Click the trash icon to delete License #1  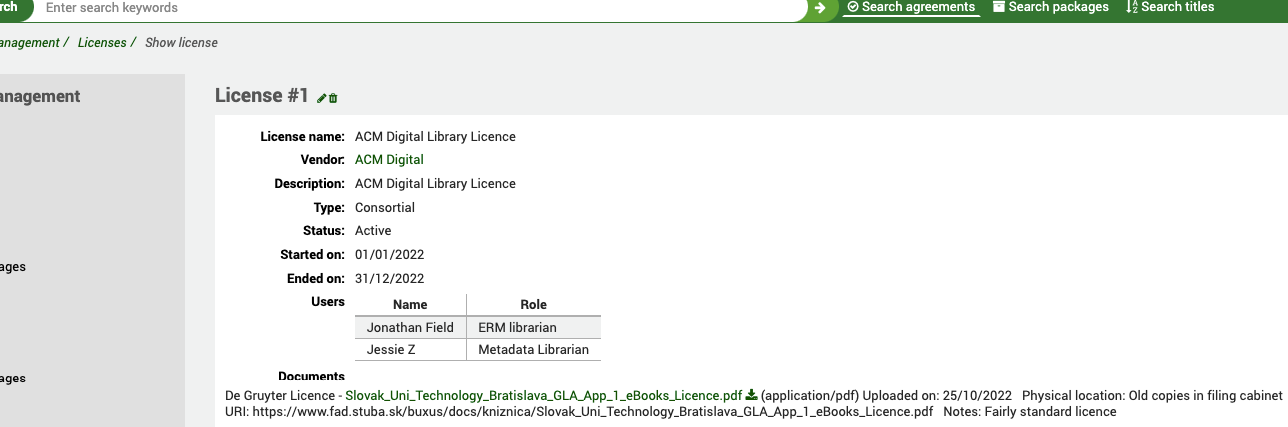click(x=334, y=98)
